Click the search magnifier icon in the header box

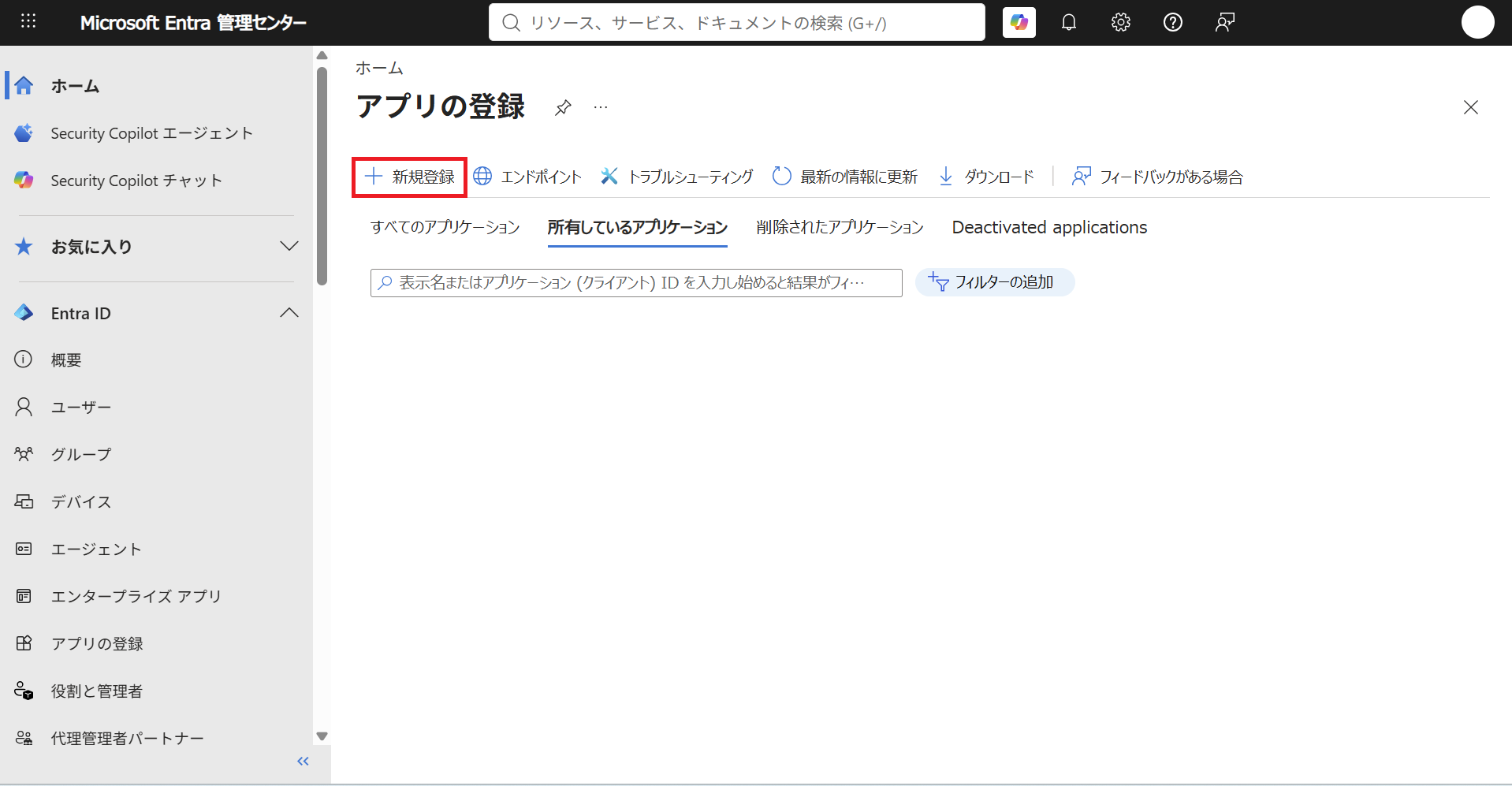512,22
